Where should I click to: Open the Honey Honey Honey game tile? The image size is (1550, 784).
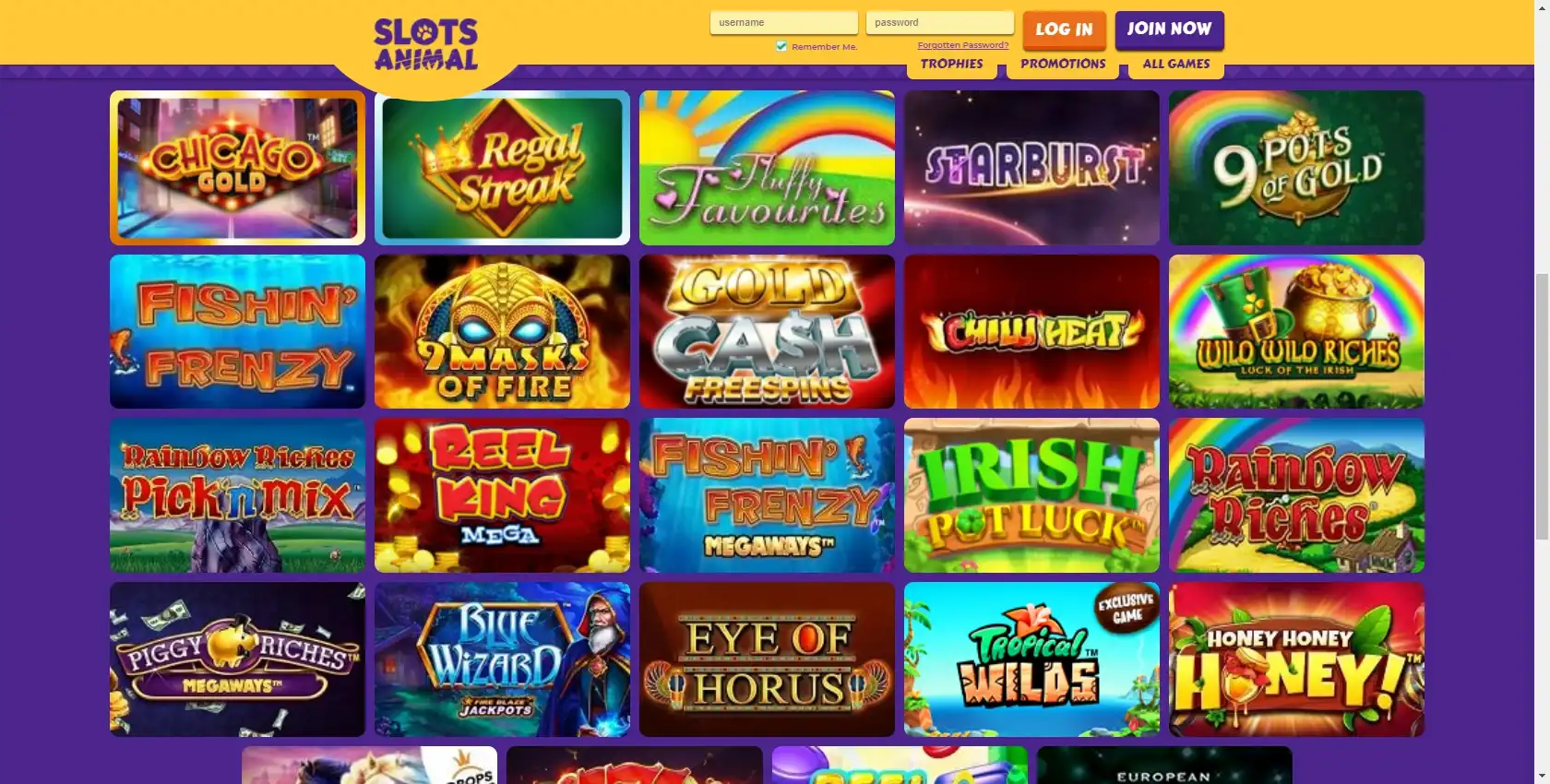click(1296, 659)
